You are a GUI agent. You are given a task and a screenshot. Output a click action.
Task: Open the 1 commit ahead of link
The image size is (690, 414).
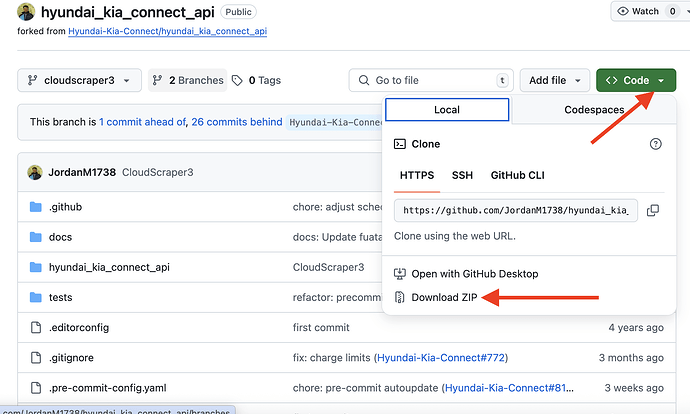click(x=143, y=122)
